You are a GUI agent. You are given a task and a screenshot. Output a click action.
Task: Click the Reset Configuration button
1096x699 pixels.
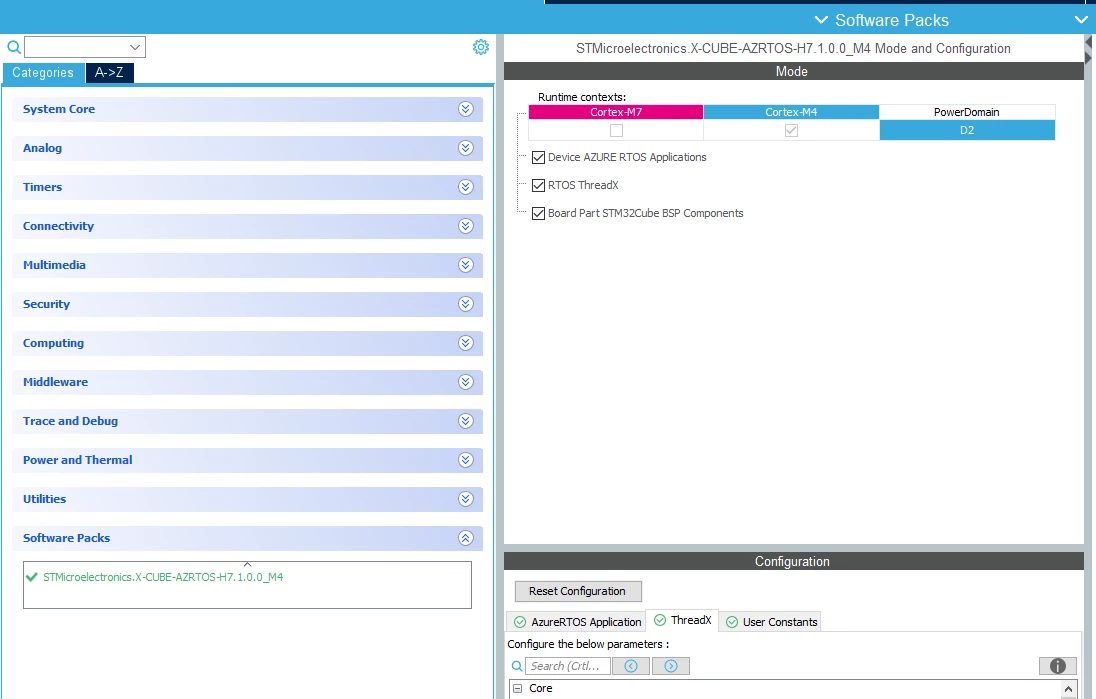578,591
